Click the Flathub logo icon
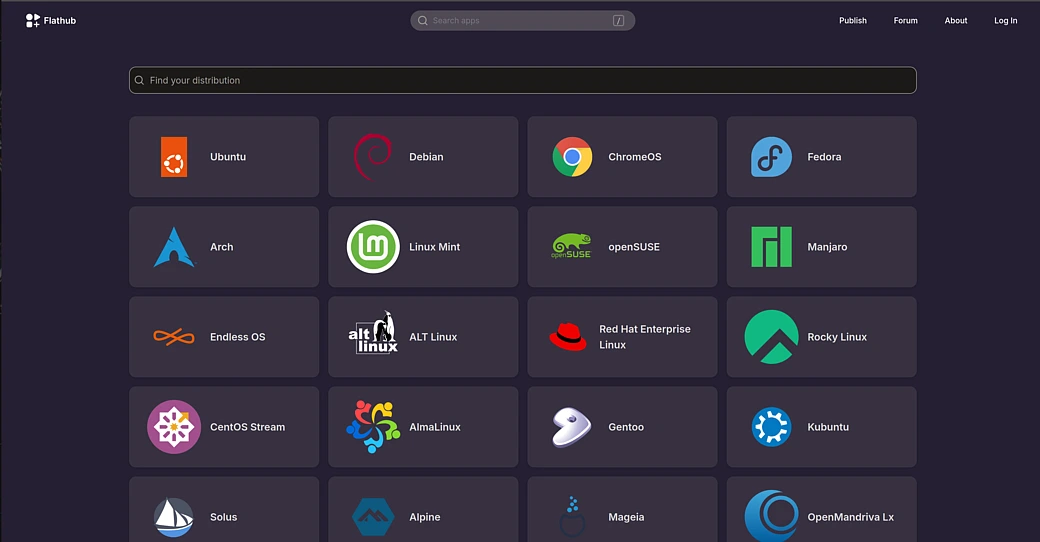Image resolution: width=1040 pixels, height=542 pixels. pyautogui.click(x=32, y=21)
